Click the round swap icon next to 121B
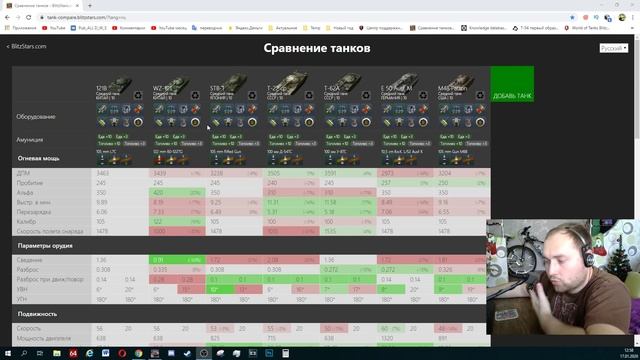The image size is (640, 360). pos(138,96)
